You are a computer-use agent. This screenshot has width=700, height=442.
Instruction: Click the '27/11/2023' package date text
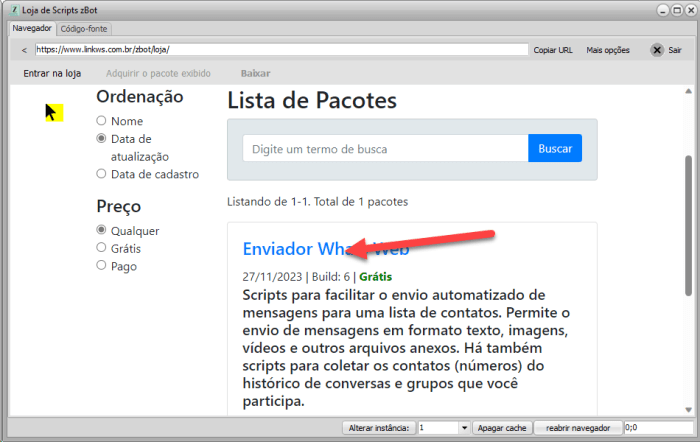272,277
